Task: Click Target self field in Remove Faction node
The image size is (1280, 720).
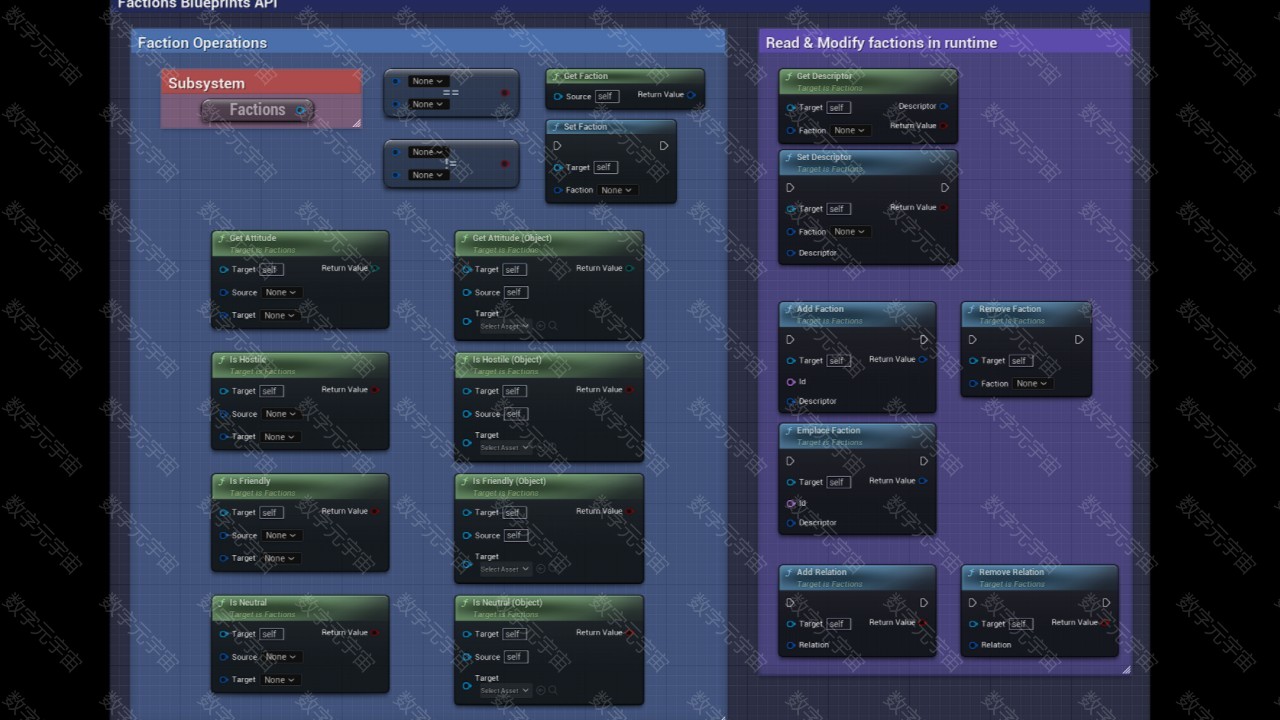Action: coord(1020,361)
